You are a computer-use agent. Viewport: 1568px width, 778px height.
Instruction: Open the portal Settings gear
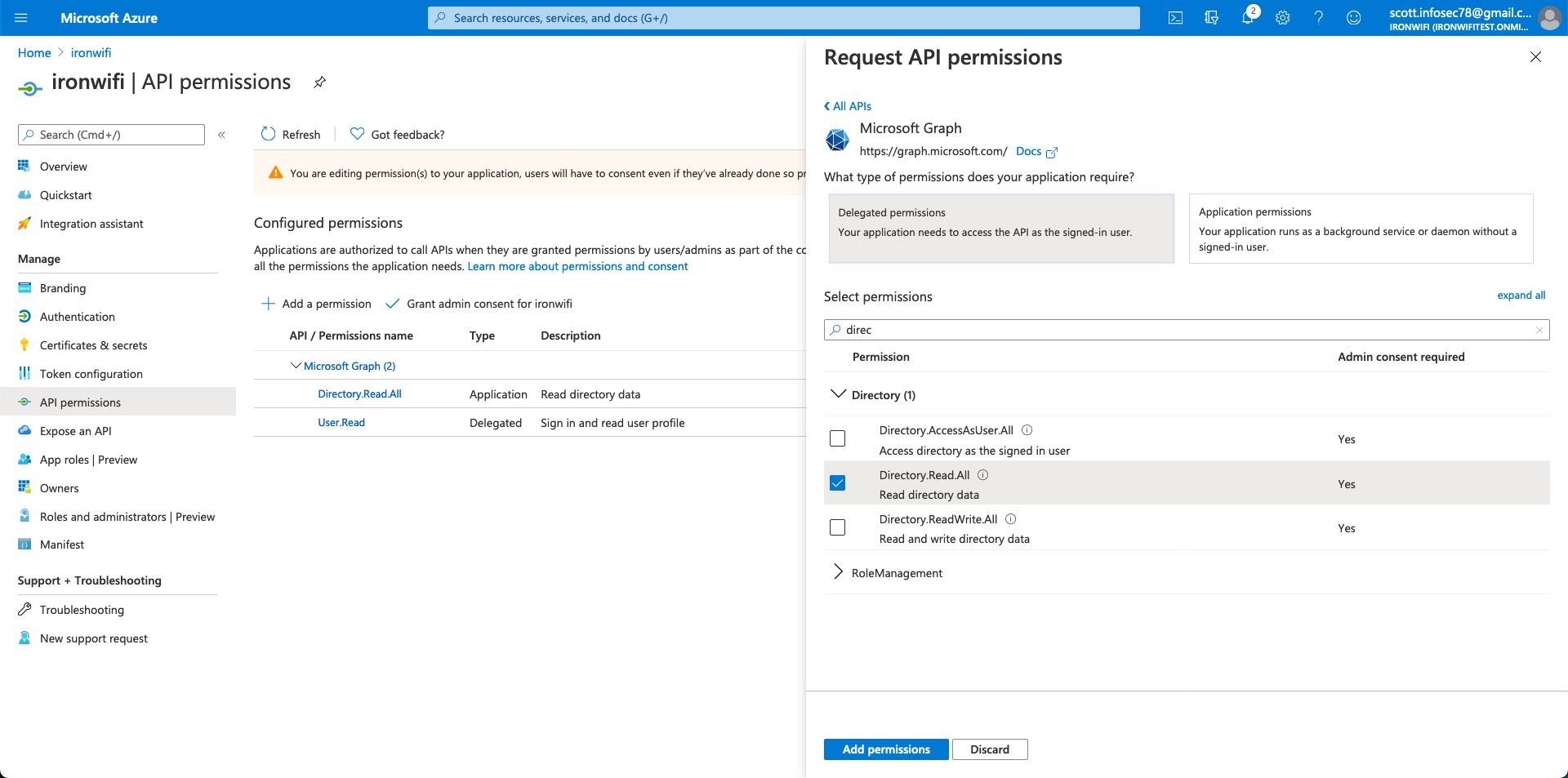pyautogui.click(x=1282, y=17)
